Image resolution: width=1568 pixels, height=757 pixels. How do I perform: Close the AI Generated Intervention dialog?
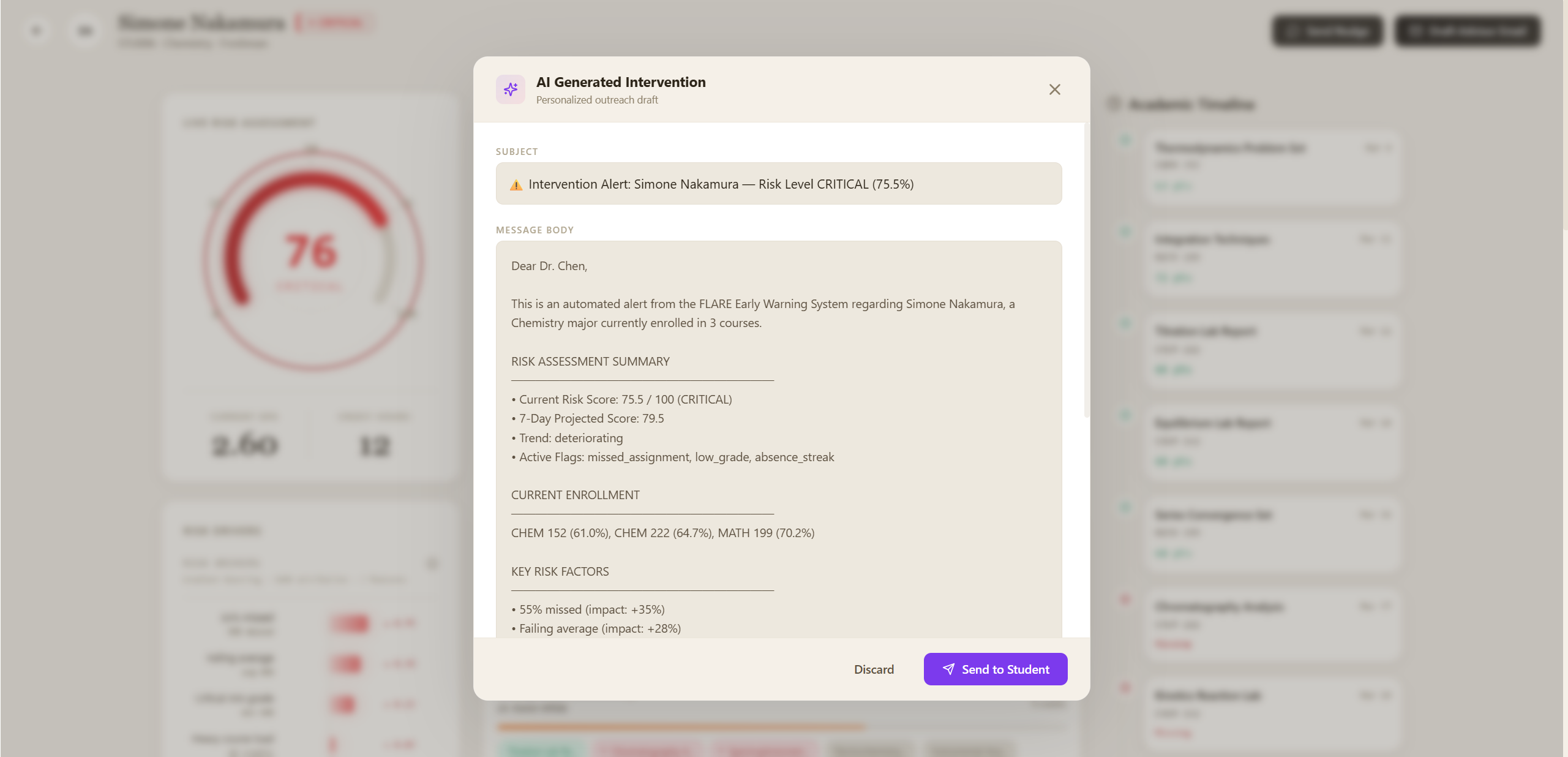1054,89
